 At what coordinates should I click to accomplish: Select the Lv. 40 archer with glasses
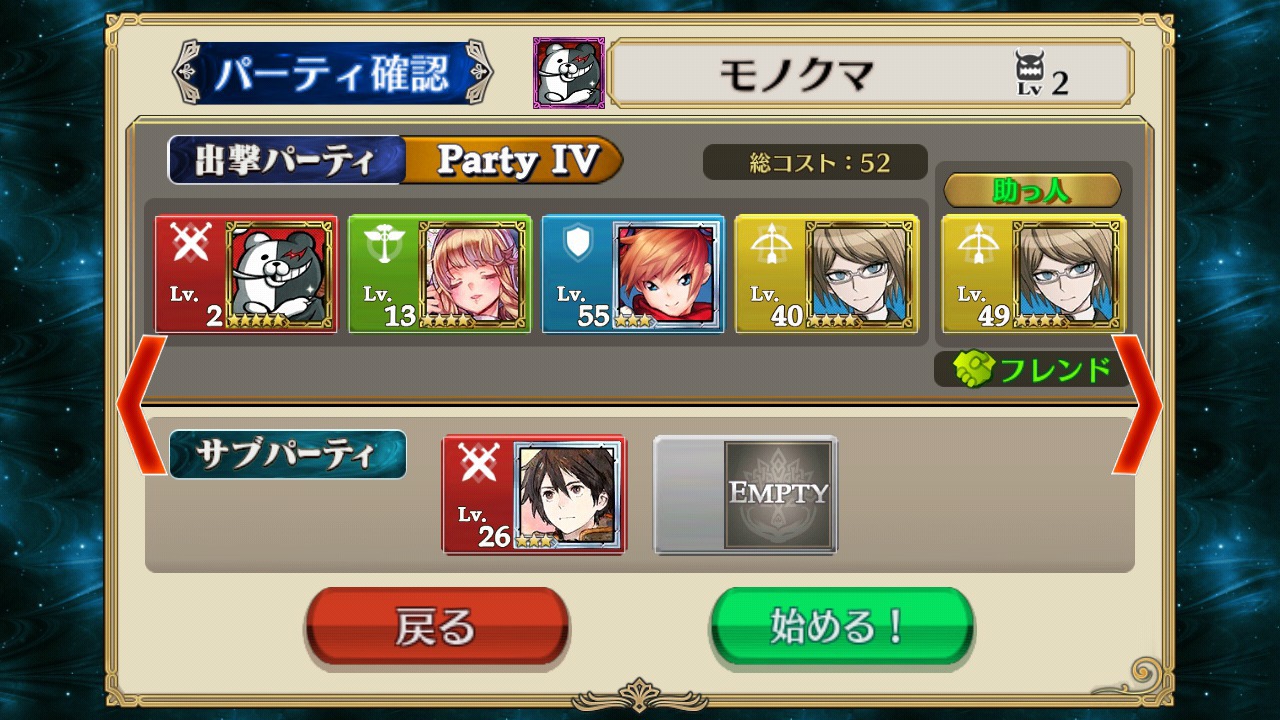pyautogui.click(x=827, y=274)
